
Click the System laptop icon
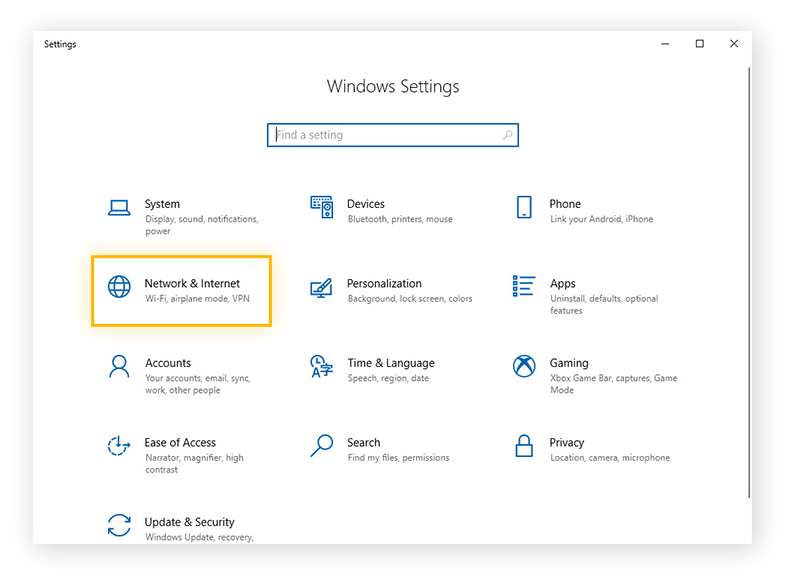119,208
